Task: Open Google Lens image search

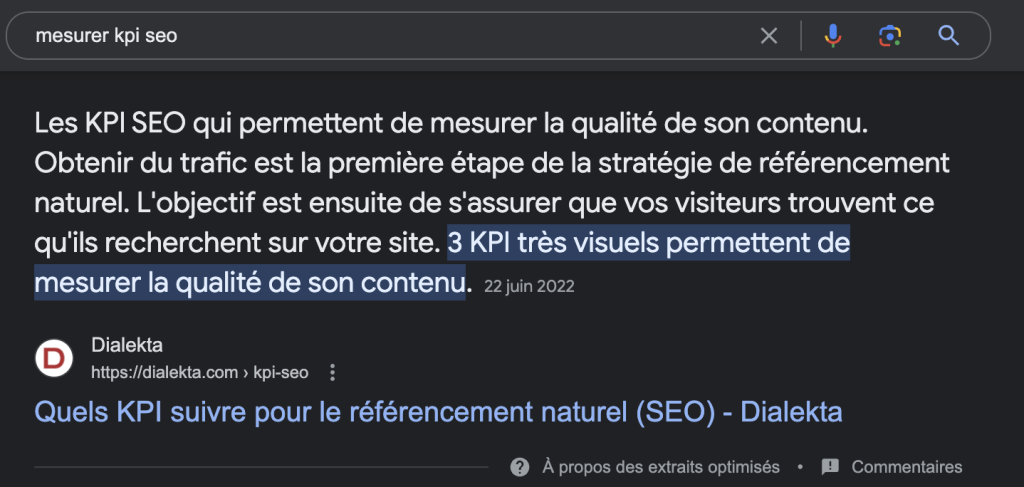Action: [889, 36]
